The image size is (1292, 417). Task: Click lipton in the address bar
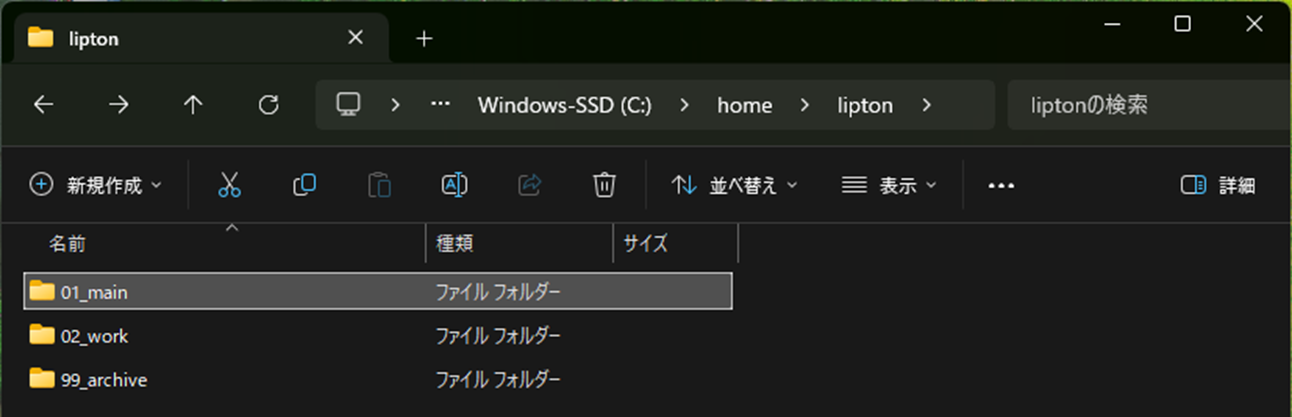[x=865, y=105]
